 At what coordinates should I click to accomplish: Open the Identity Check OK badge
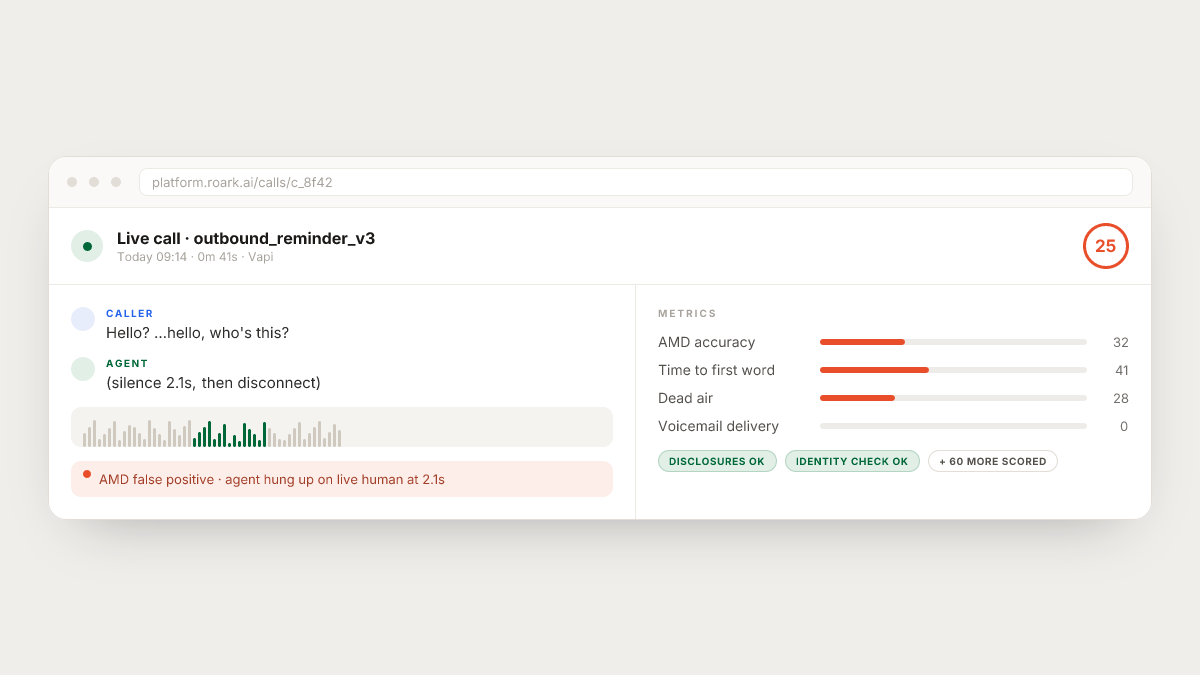tap(852, 461)
